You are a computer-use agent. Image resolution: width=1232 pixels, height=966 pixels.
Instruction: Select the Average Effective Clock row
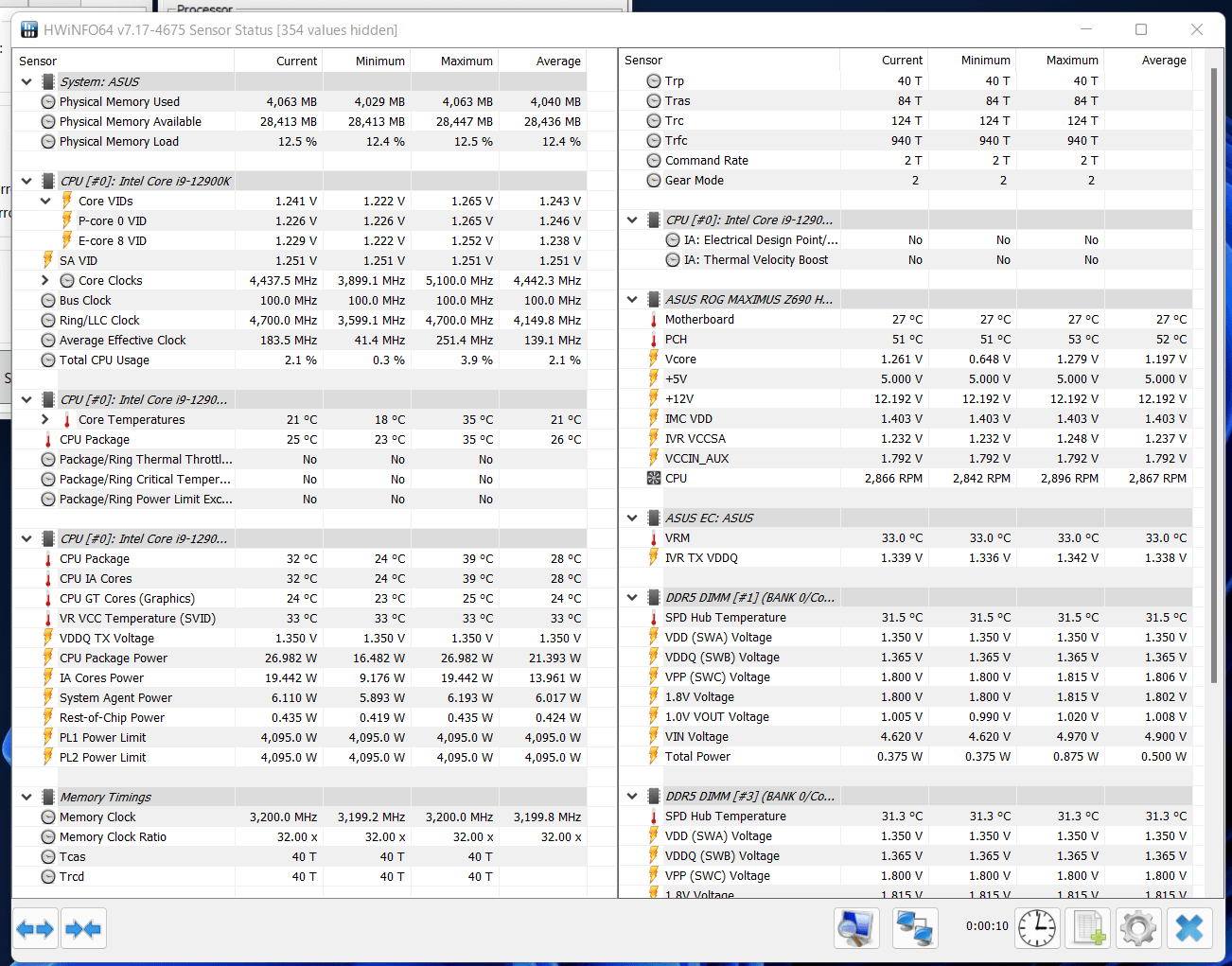coord(300,340)
